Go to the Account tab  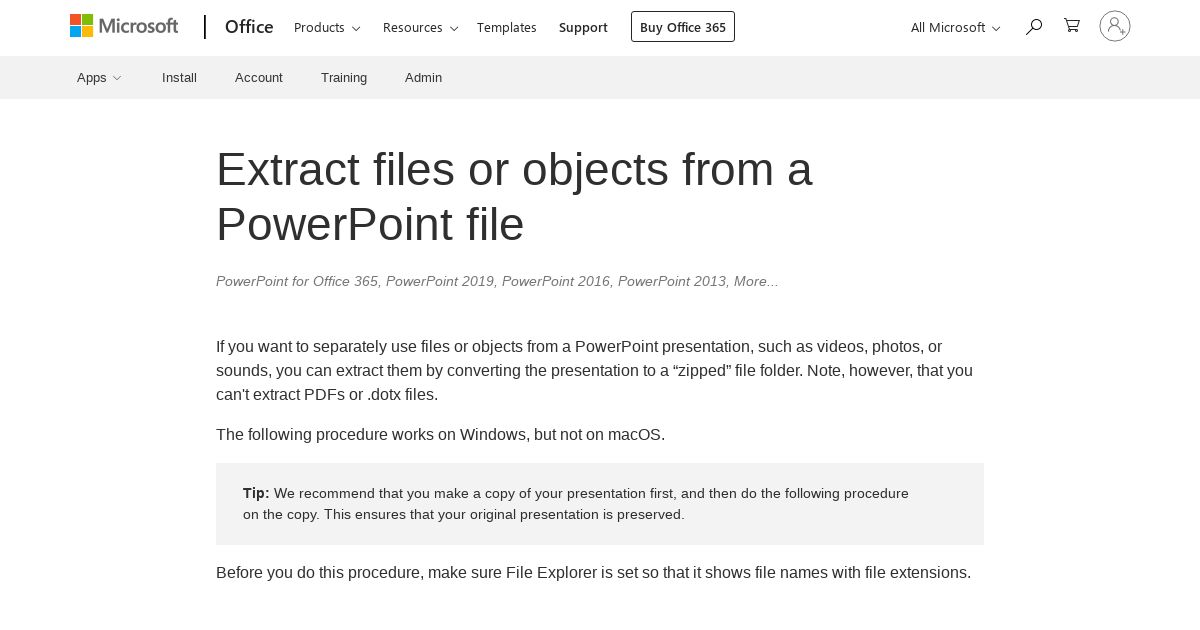pyautogui.click(x=259, y=77)
